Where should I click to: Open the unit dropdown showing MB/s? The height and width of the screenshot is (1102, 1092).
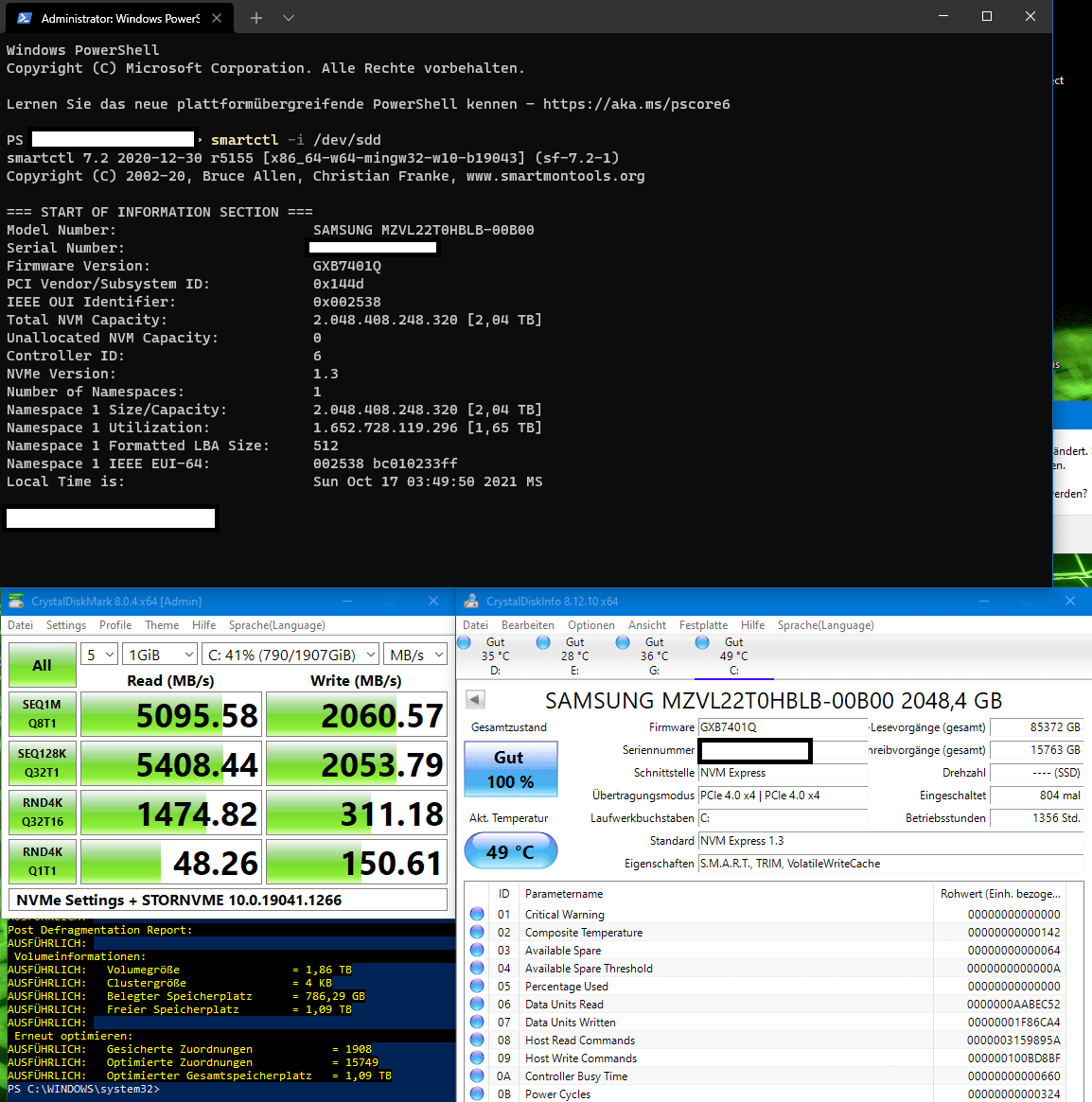click(414, 655)
